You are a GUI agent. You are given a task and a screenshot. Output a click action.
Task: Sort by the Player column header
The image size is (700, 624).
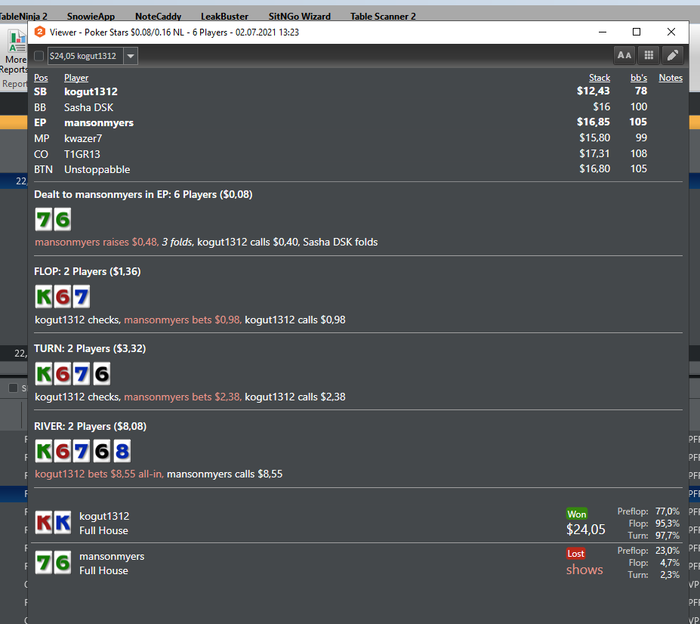76,78
